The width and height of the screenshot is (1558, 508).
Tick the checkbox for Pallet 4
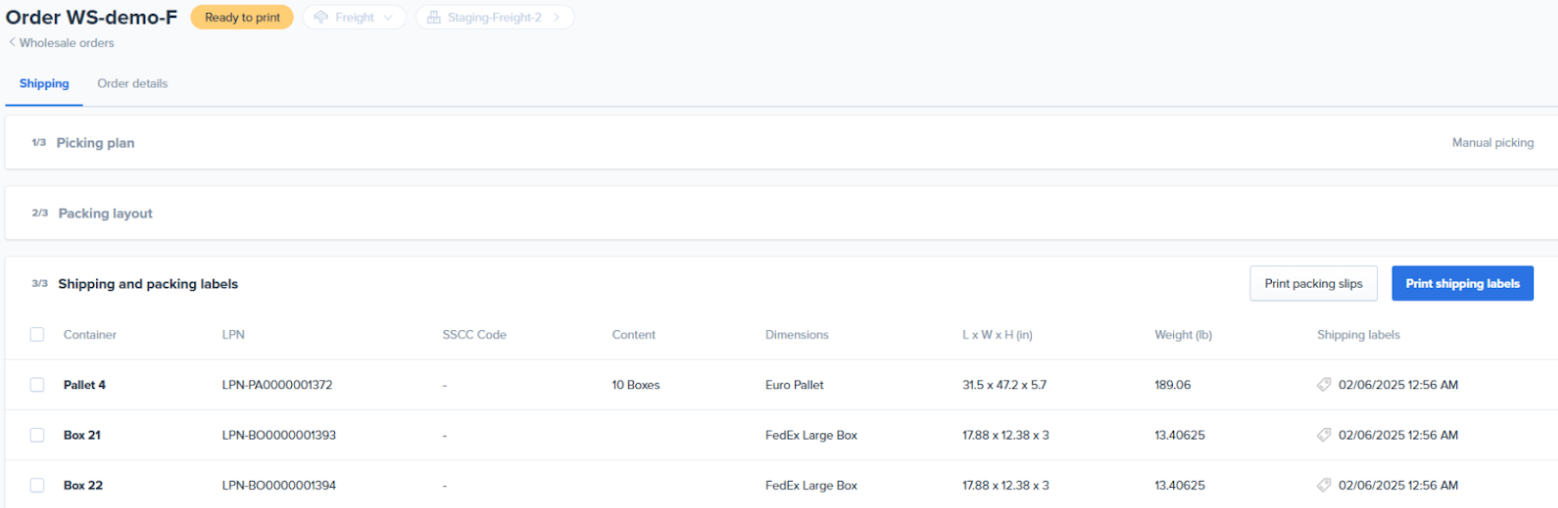click(x=37, y=385)
